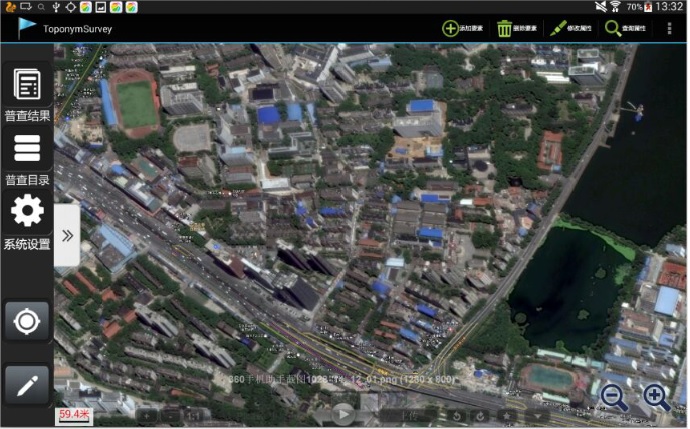Open the three-dot overflow menu
Screen dimensions: 690x429
[x=669, y=29]
